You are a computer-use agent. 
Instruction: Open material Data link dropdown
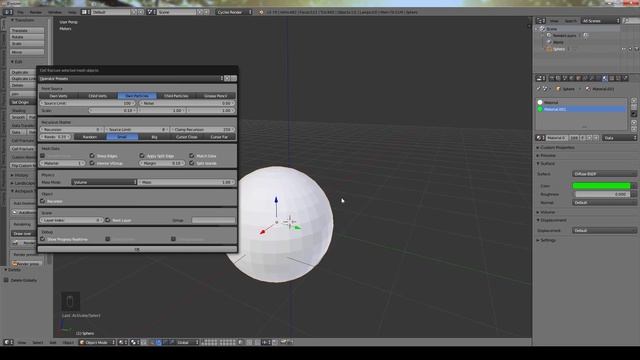621,138
